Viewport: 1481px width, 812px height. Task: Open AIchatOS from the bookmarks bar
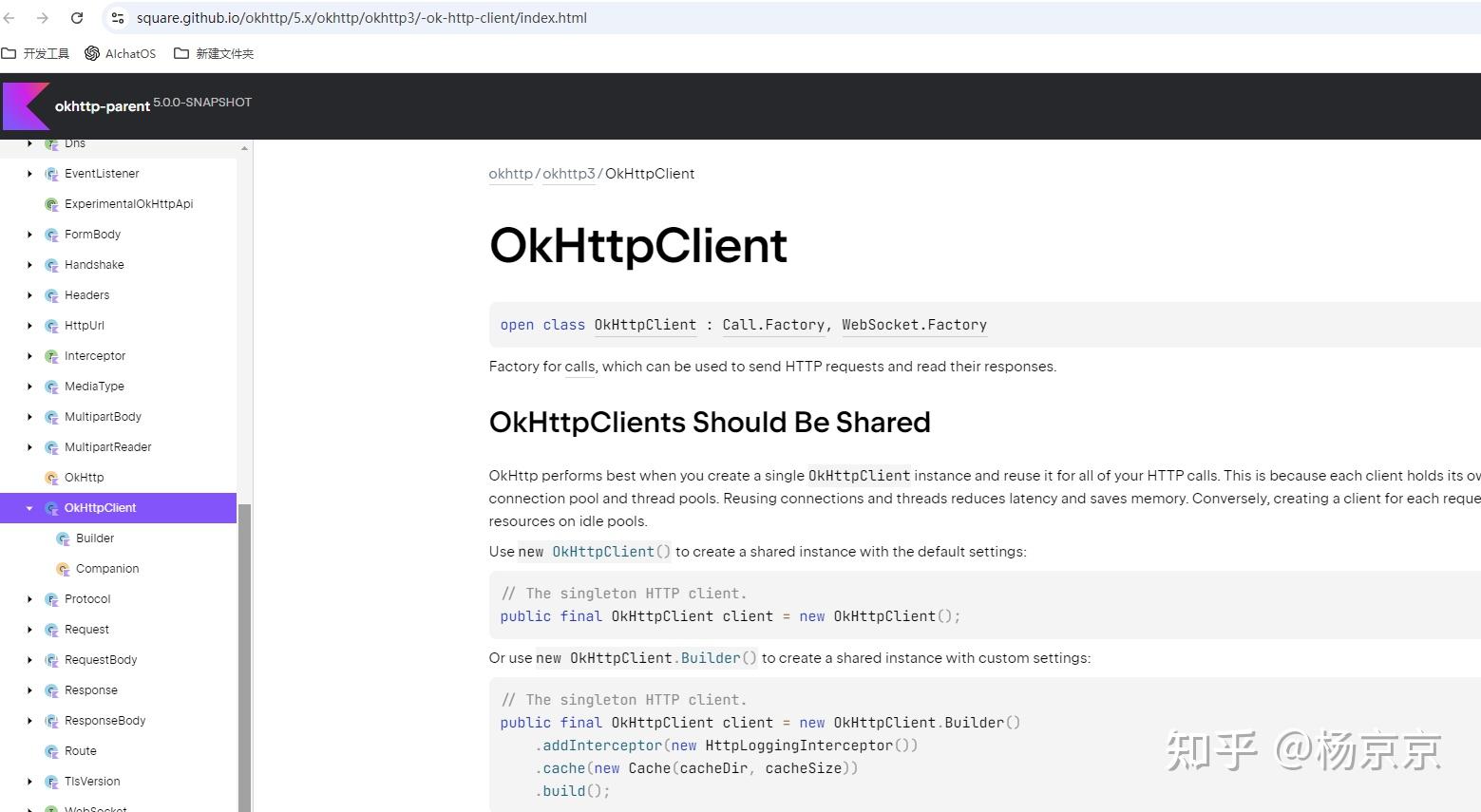point(128,53)
